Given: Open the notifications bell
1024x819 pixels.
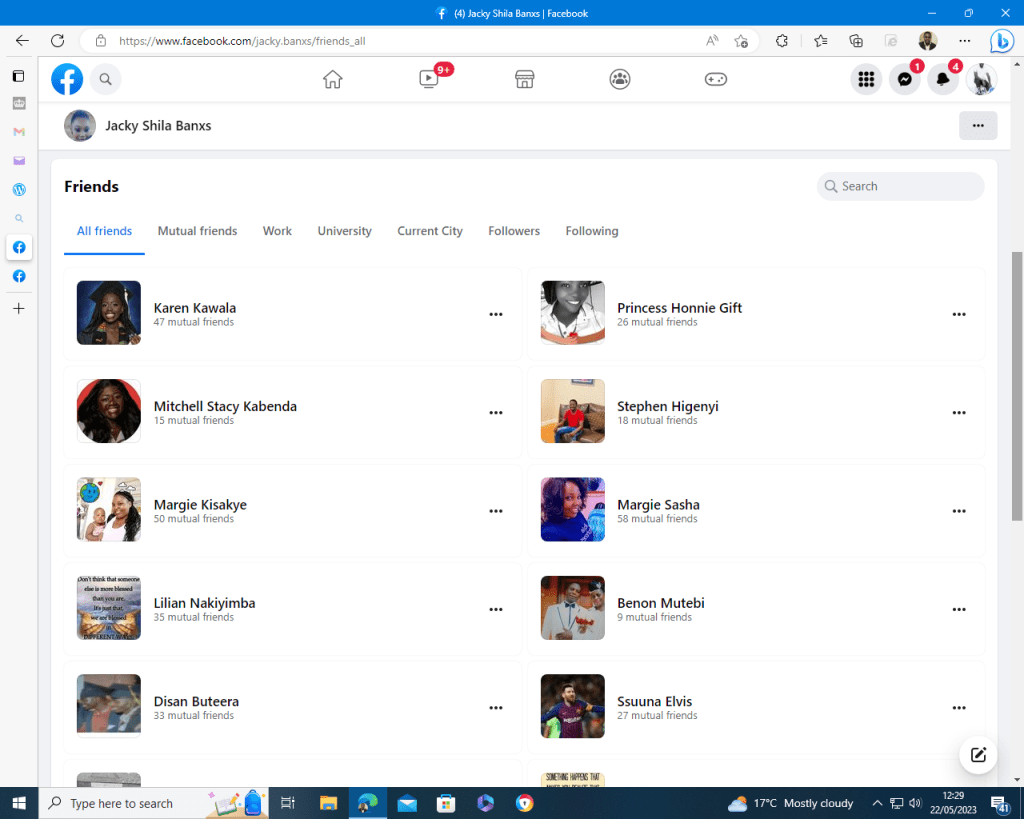Looking at the screenshot, I should [942, 80].
